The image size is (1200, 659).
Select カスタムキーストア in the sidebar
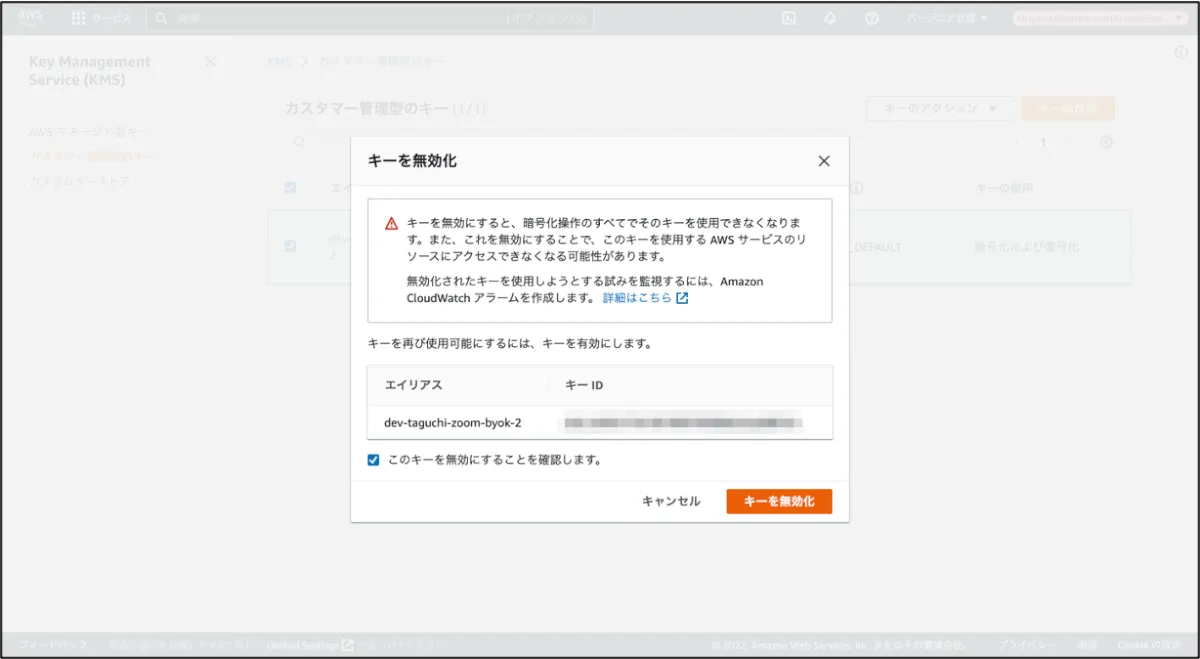[x=79, y=182]
